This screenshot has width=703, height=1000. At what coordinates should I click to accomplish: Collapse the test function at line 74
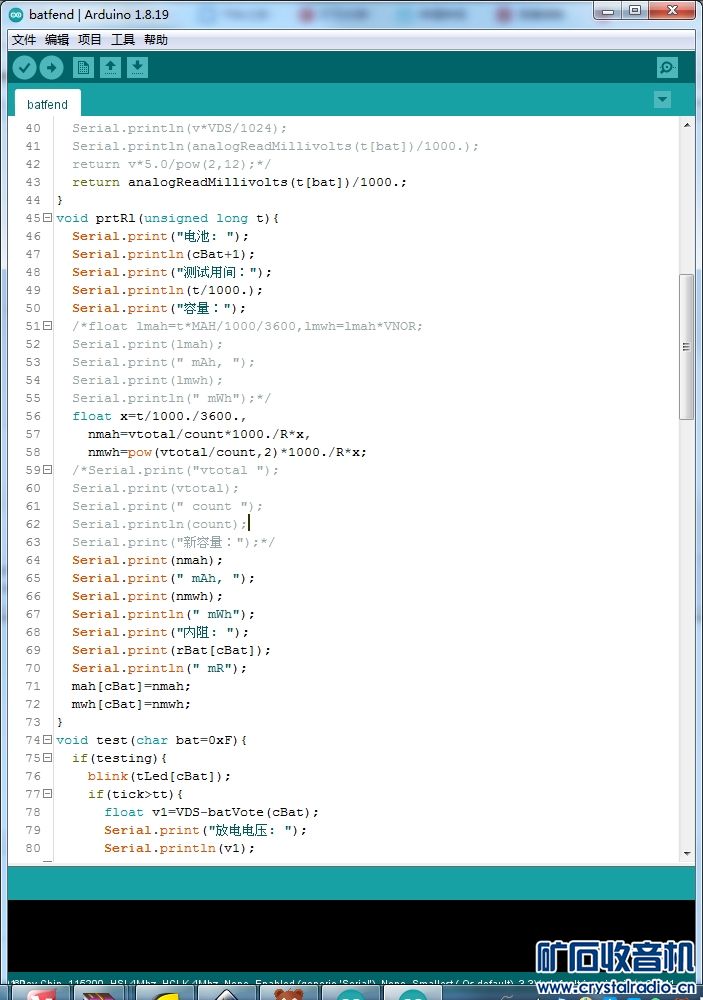(x=47, y=740)
